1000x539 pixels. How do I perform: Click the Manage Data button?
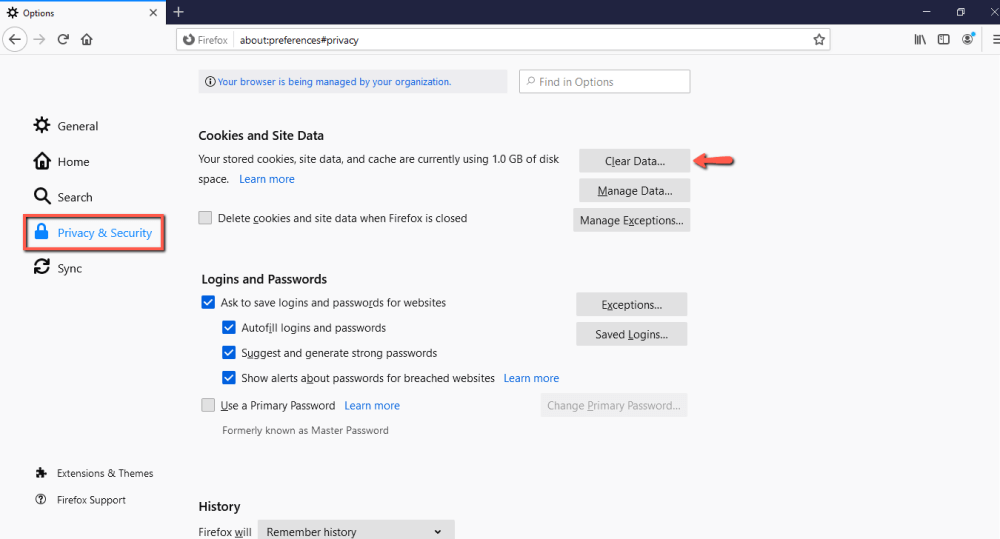point(635,191)
